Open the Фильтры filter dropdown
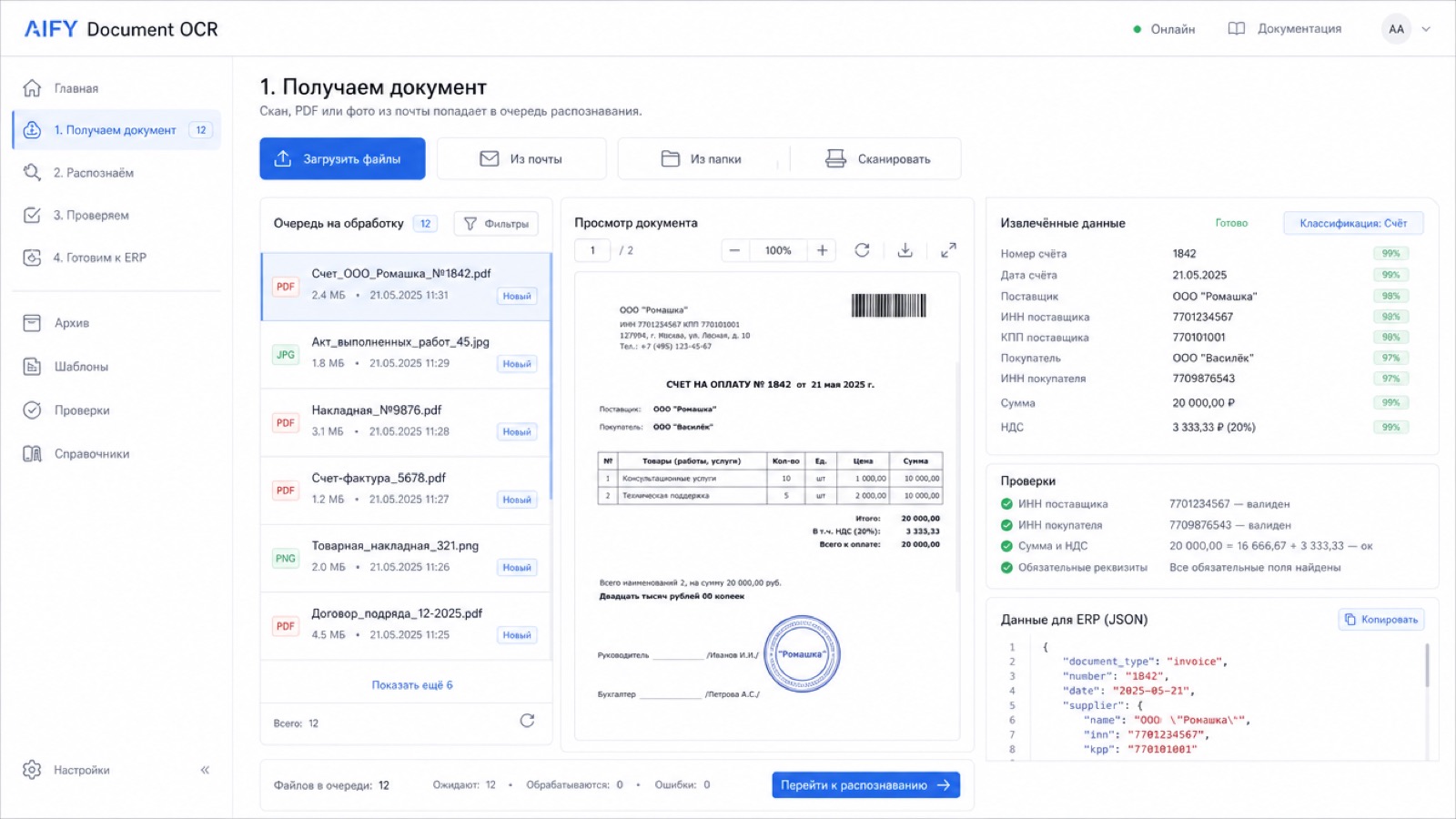1456x819 pixels. tap(496, 224)
